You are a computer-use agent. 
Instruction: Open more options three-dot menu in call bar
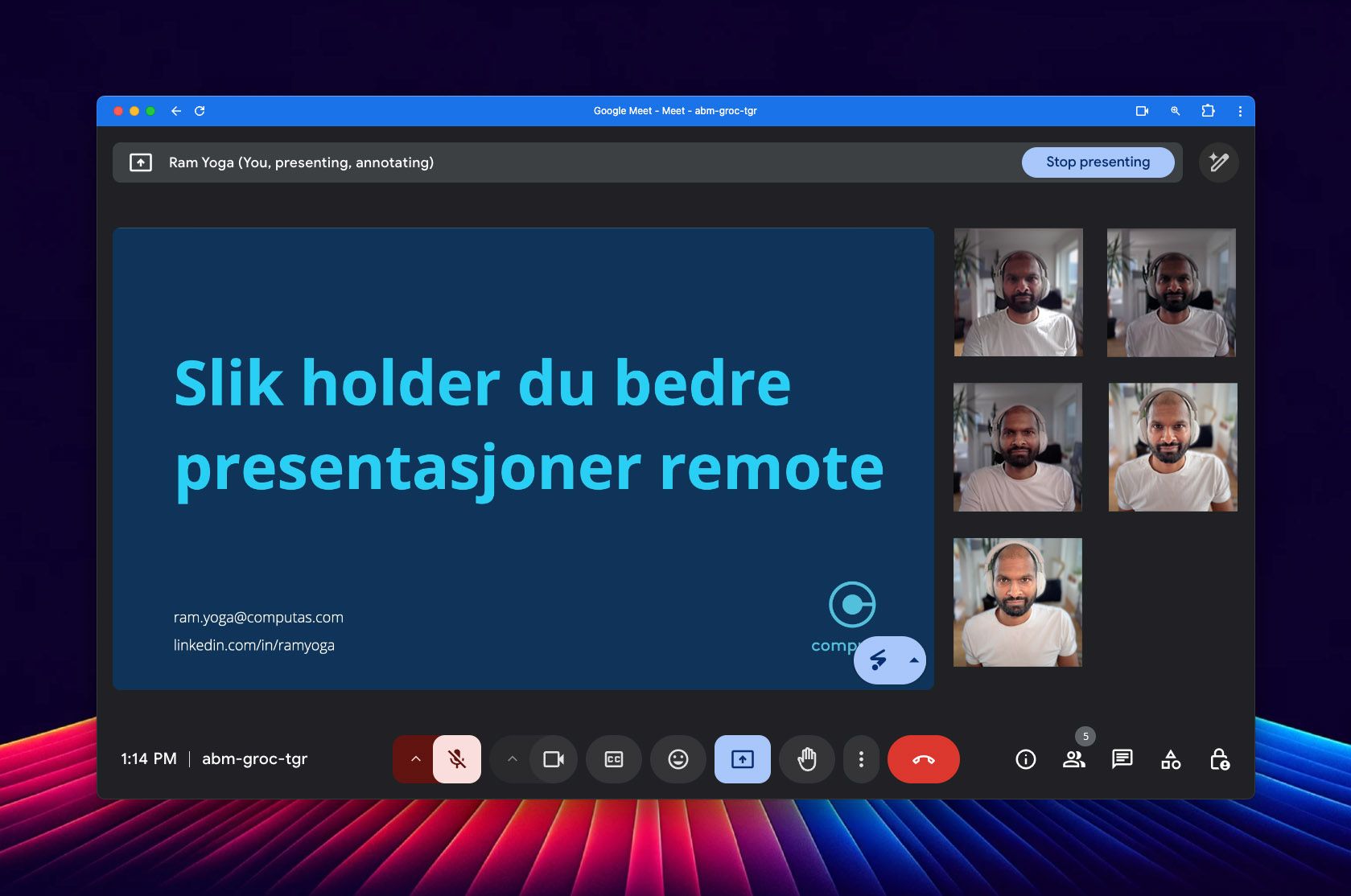point(861,759)
